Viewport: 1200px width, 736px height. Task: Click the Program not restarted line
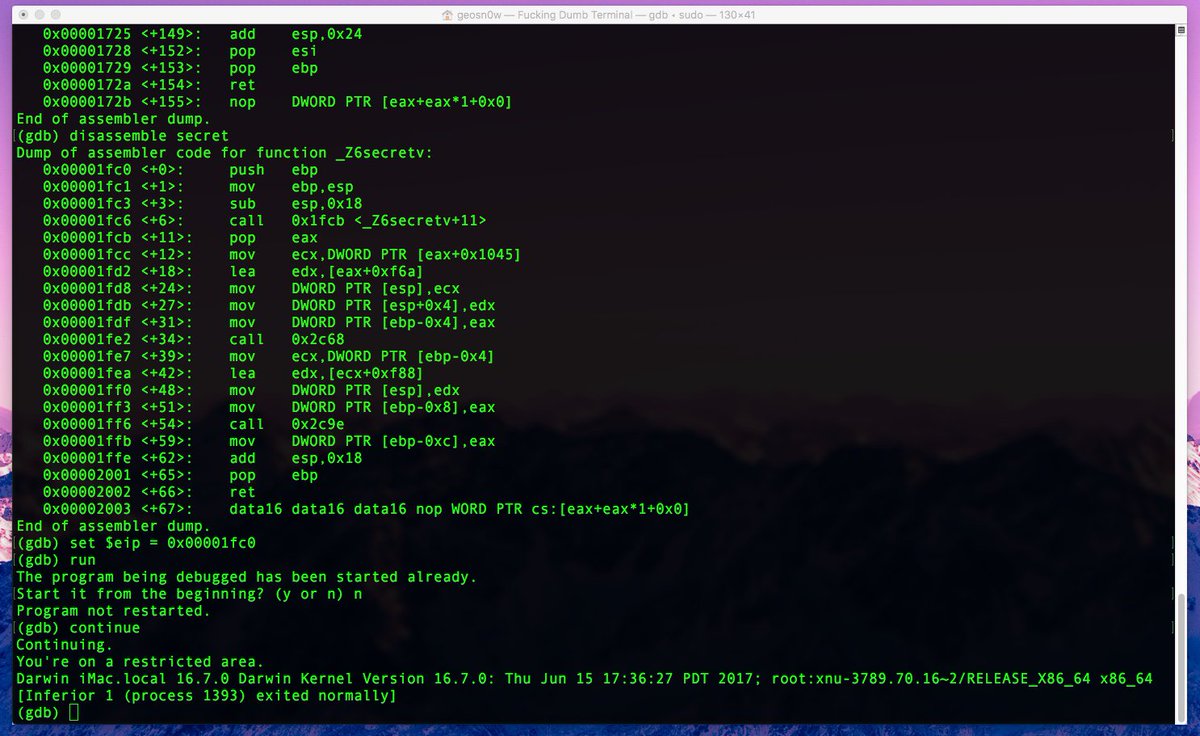(110, 610)
